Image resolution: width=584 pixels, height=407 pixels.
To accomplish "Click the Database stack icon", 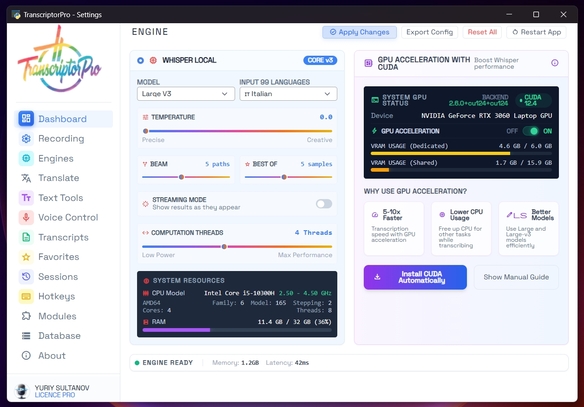I will point(26,336).
